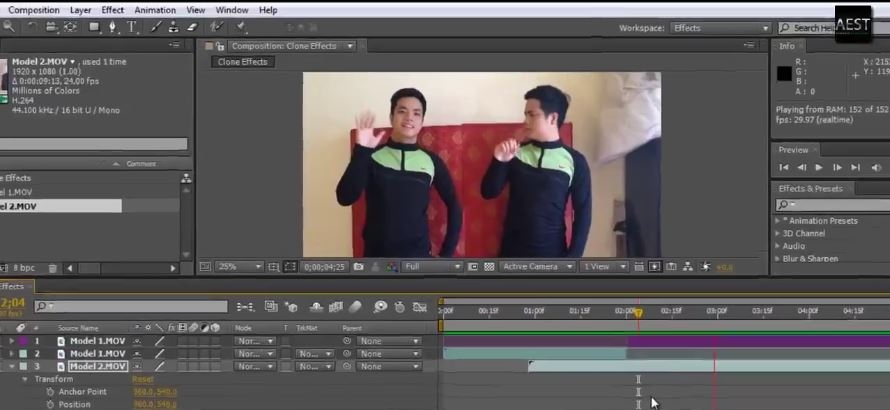Screen dimensions: 890x410
Task: Open the 25% magnification dropdown
Action: [x=239, y=266]
